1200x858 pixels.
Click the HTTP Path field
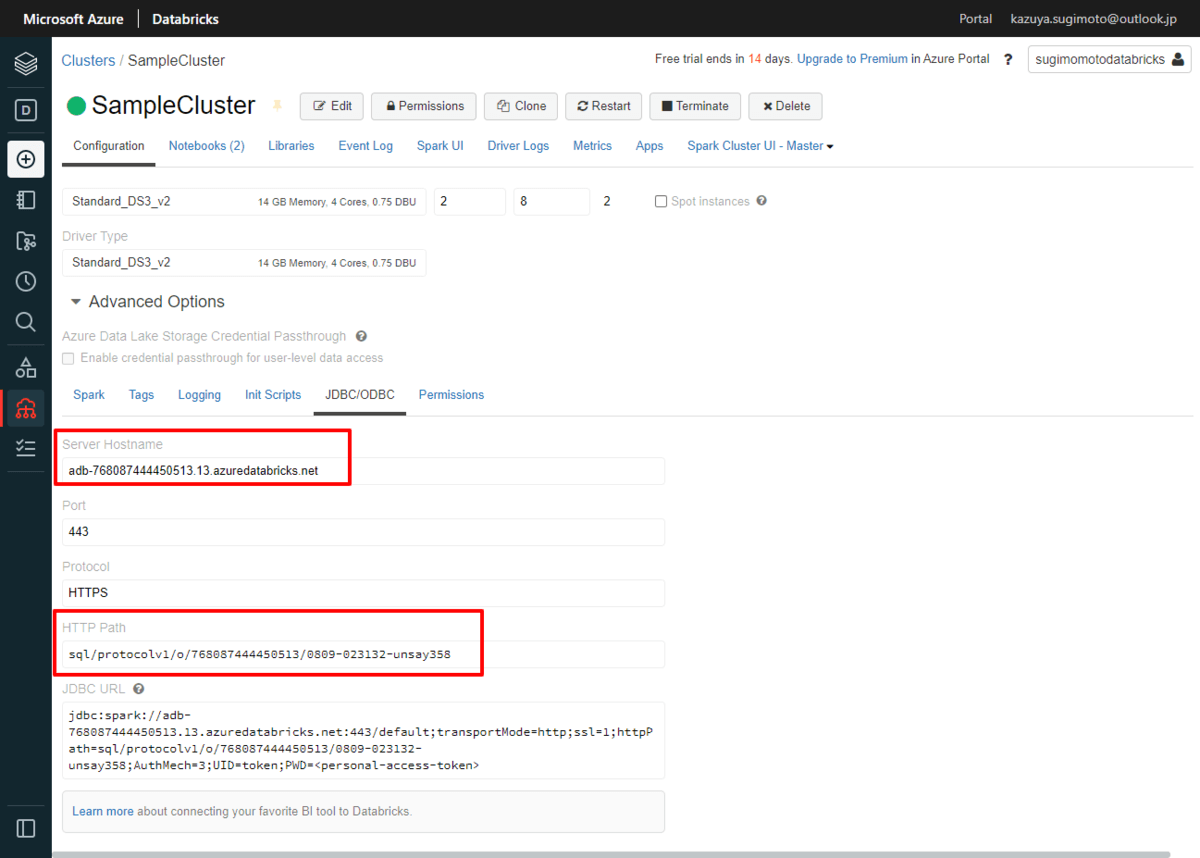(x=363, y=654)
